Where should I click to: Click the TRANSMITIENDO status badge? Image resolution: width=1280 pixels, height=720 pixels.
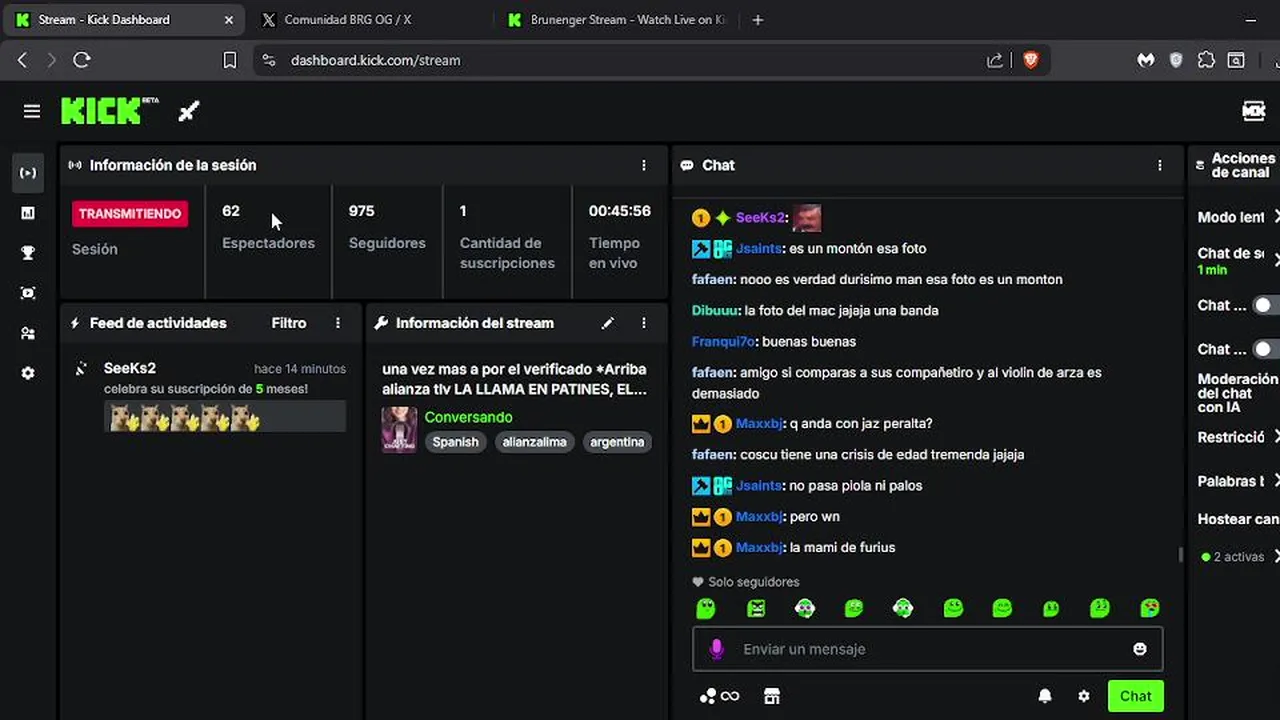coord(130,214)
